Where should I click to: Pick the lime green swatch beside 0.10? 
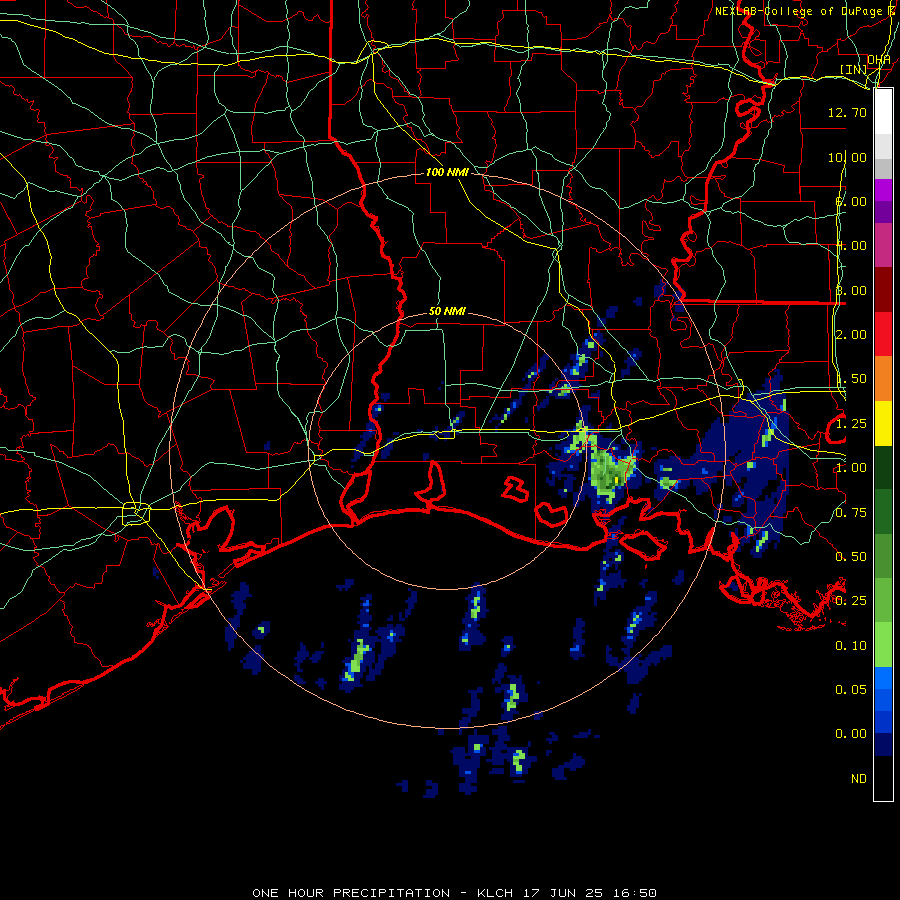click(x=883, y=645)
